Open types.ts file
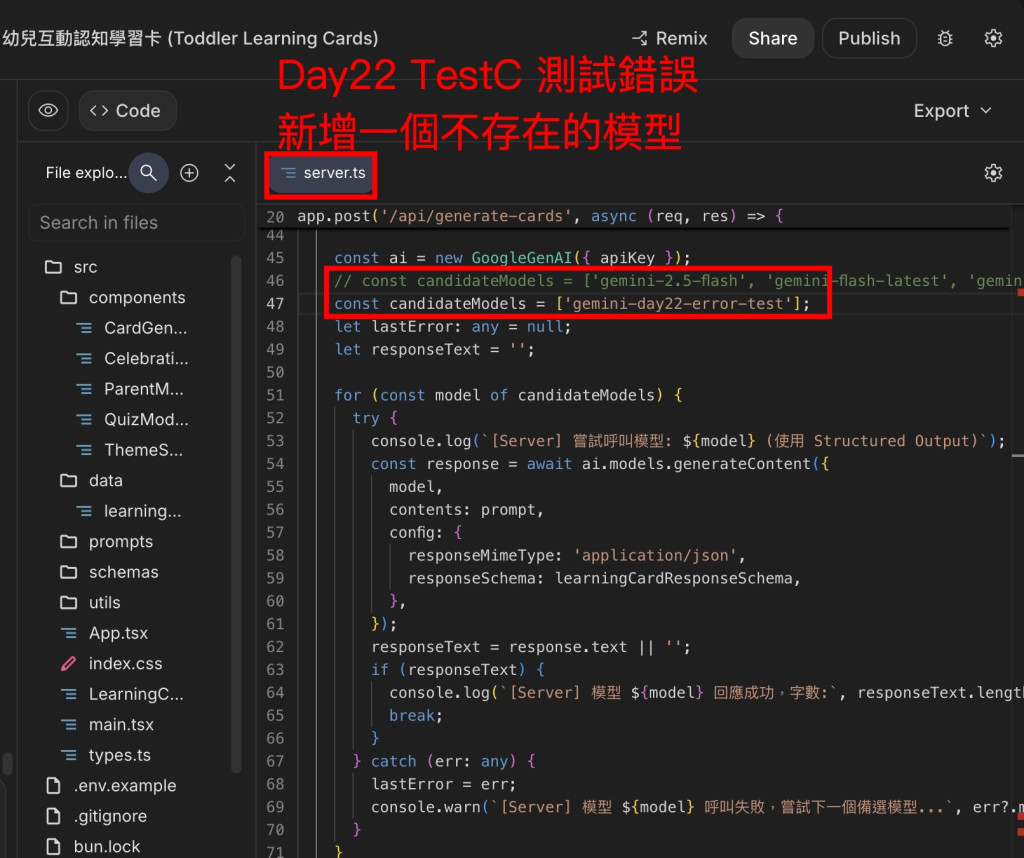This screenshot has height=858, width=1024. 106,755
